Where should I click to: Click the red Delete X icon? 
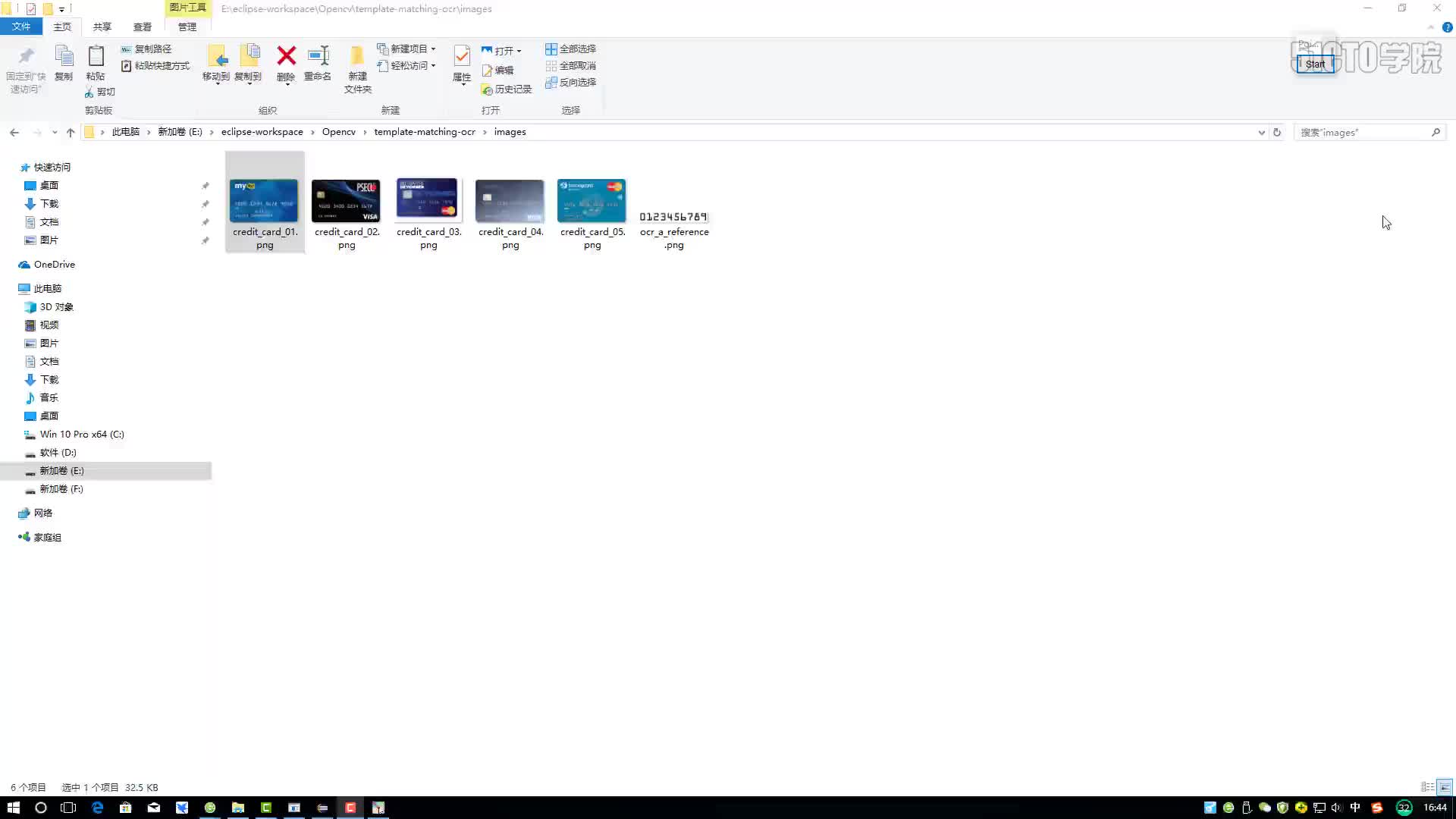(x=286, y=55)
